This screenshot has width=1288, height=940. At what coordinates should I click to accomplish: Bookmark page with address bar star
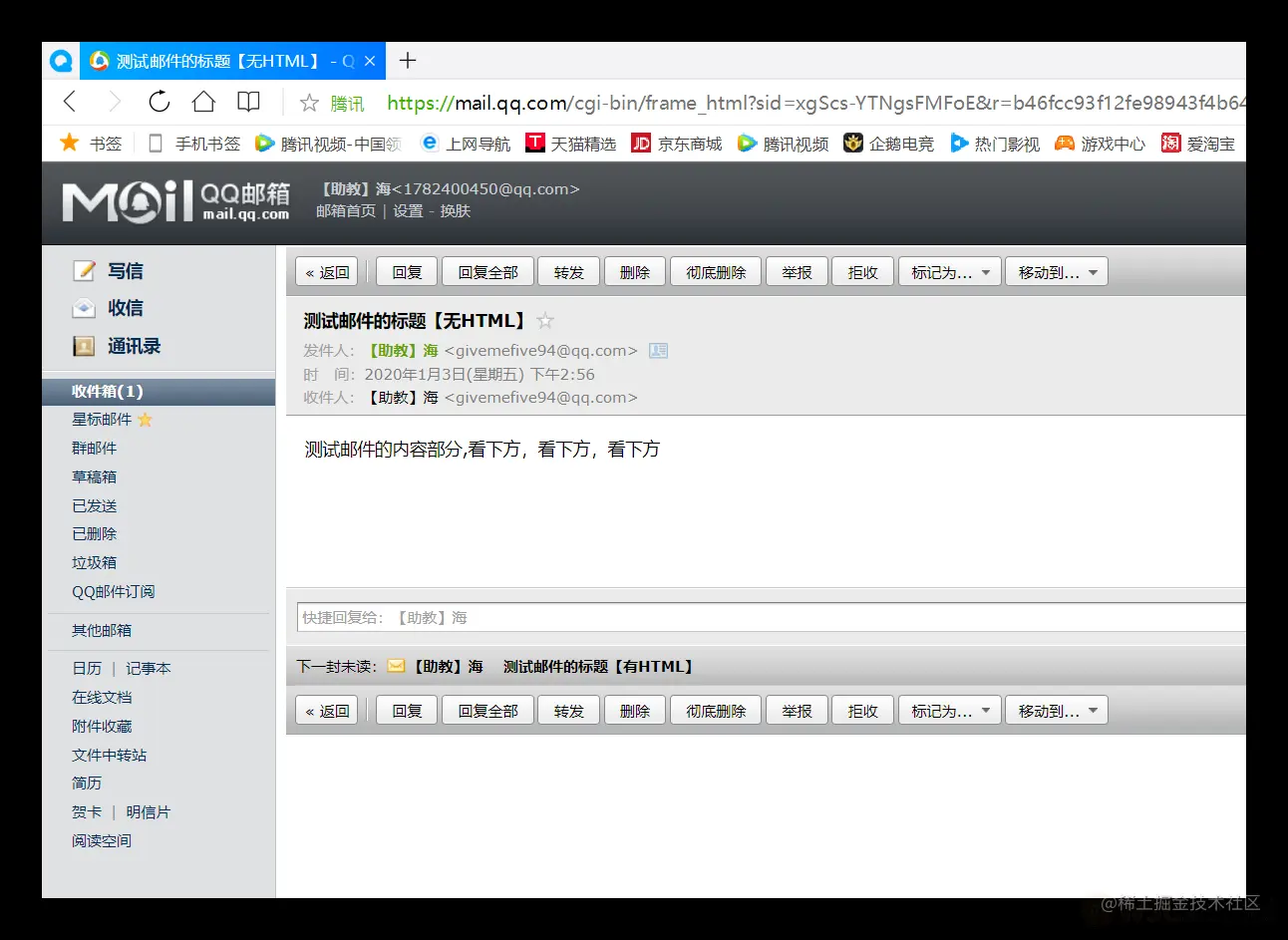pos(309,103)
